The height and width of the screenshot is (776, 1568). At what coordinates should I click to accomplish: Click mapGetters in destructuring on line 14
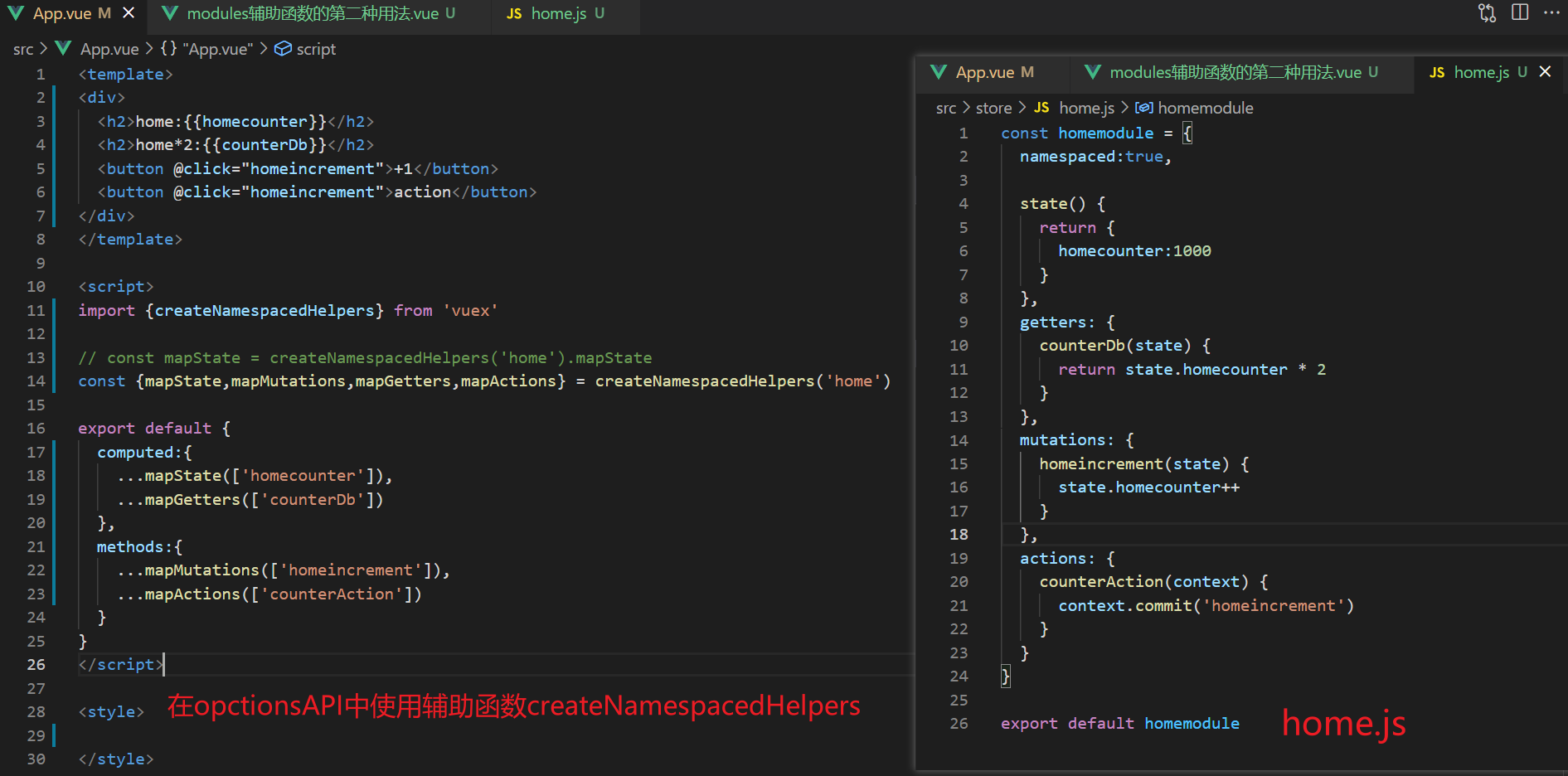(x=403, y=381)
